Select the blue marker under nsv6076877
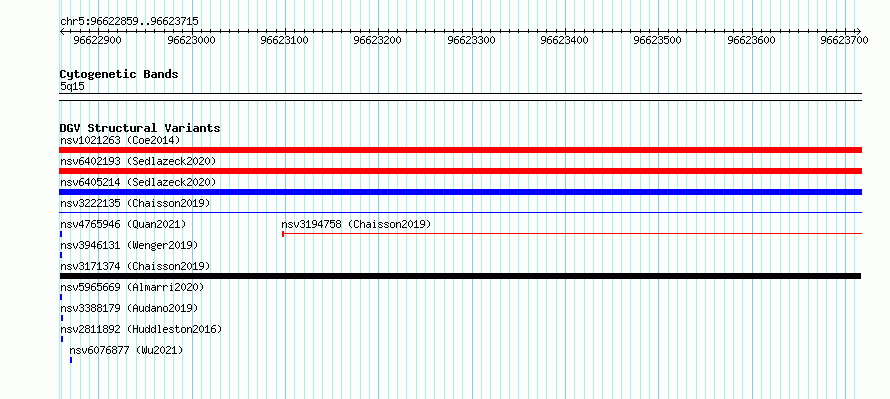Viewport: 890px width, 399px height. (71, 360)
